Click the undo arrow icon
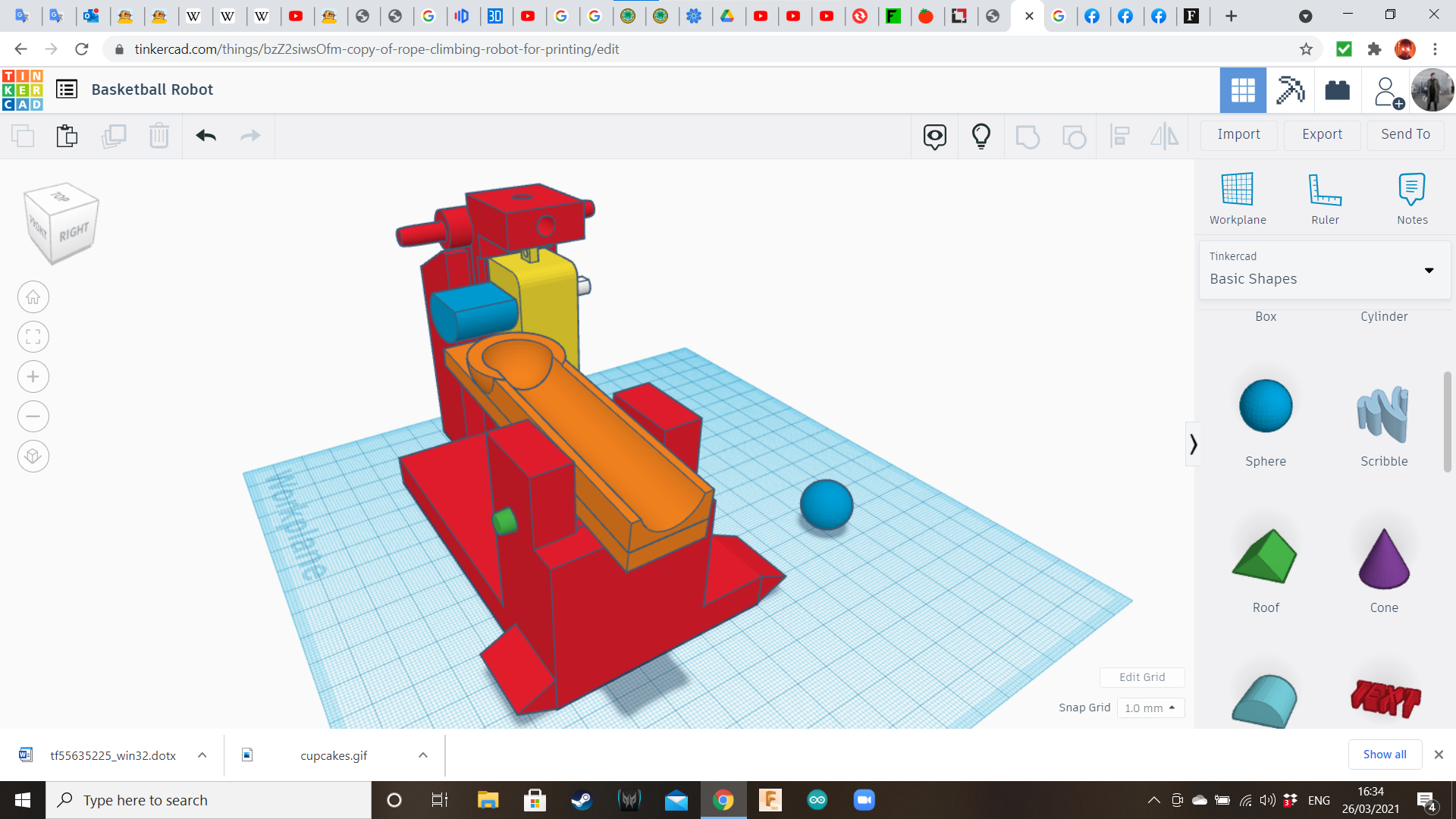1456x819 pixels. (206, 136)
